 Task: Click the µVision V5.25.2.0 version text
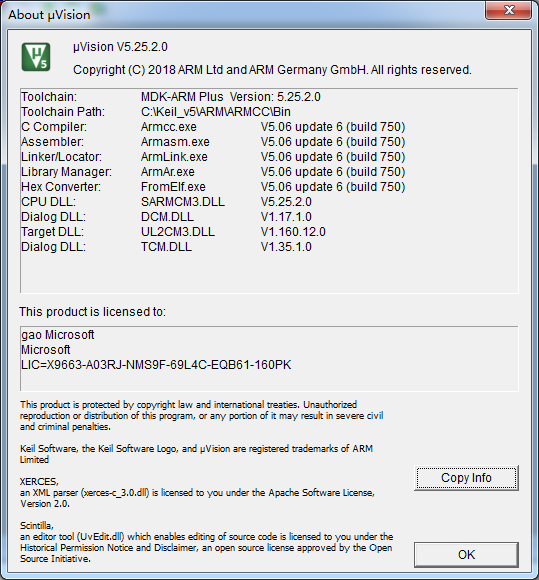(120, 47)
